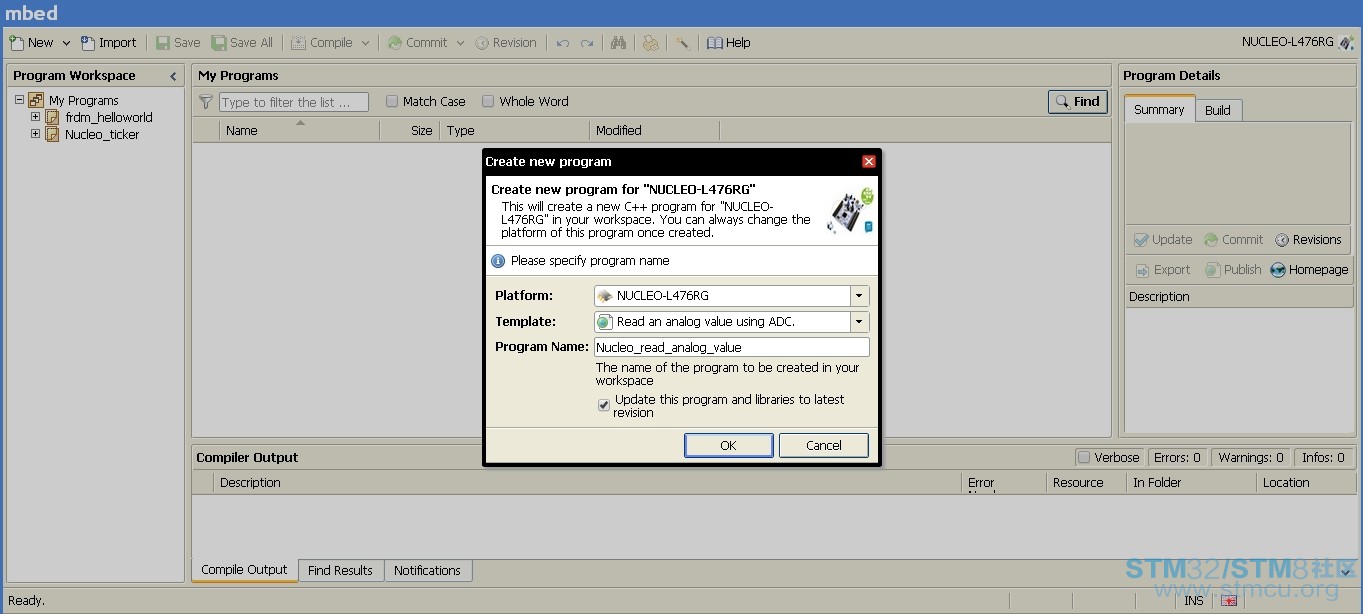Toggle the 'Warnings: 0' filter button
Image resolution: width=1363 pixels, height=614 pixels.
(x=1250, y=457)
